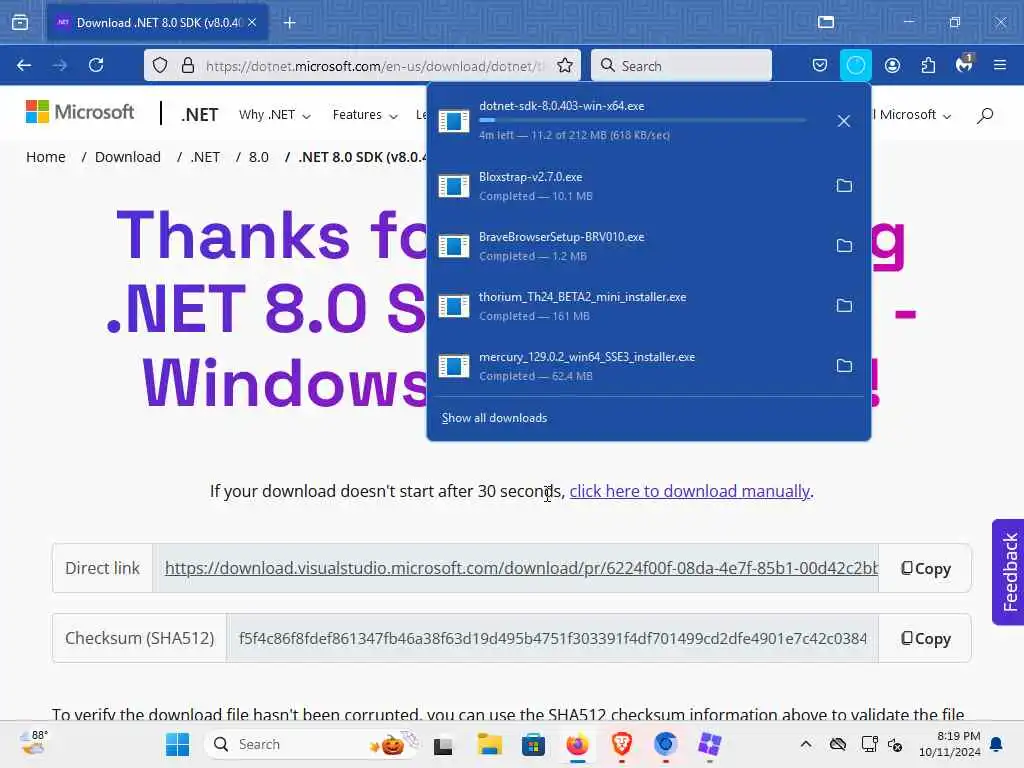
Task: Go to Home breadcrumb
Action: (x=46, y=157)
